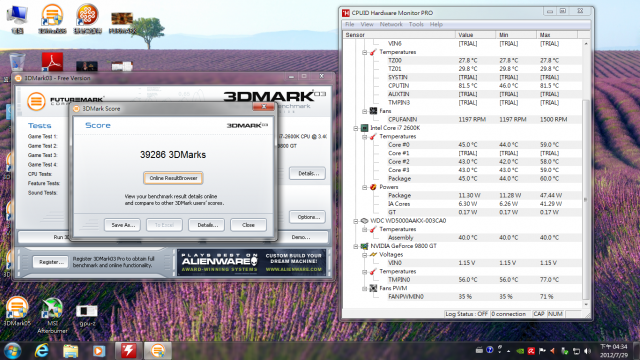This screenshot has width=640, height=360.
Task: Open the Computer desktop icon
Action: (17, 18)
